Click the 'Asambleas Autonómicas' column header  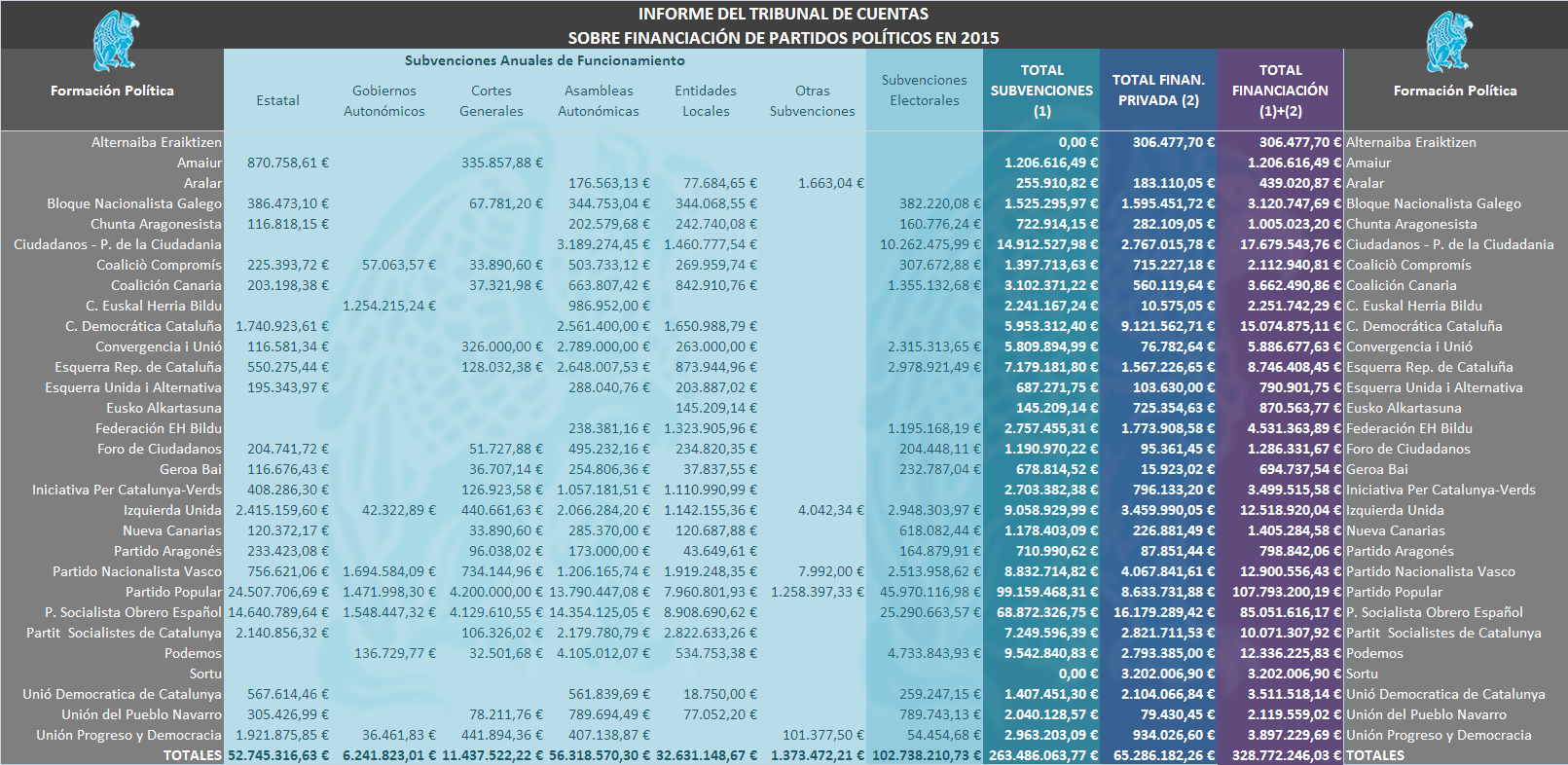click(x=599, y=100)
